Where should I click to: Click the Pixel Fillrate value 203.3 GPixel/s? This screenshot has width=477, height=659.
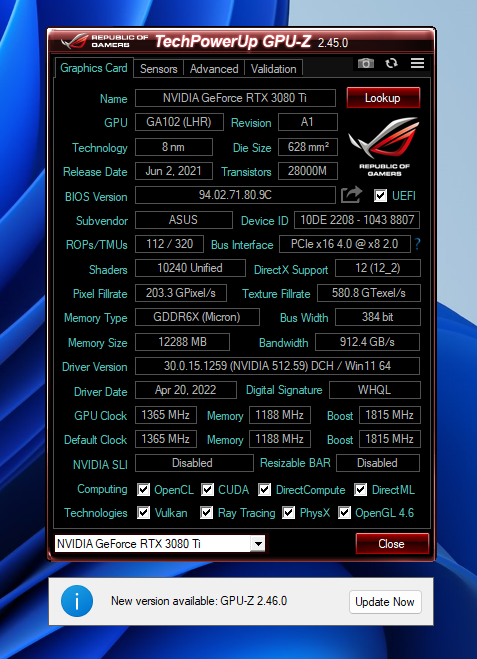tap(181, 293)
